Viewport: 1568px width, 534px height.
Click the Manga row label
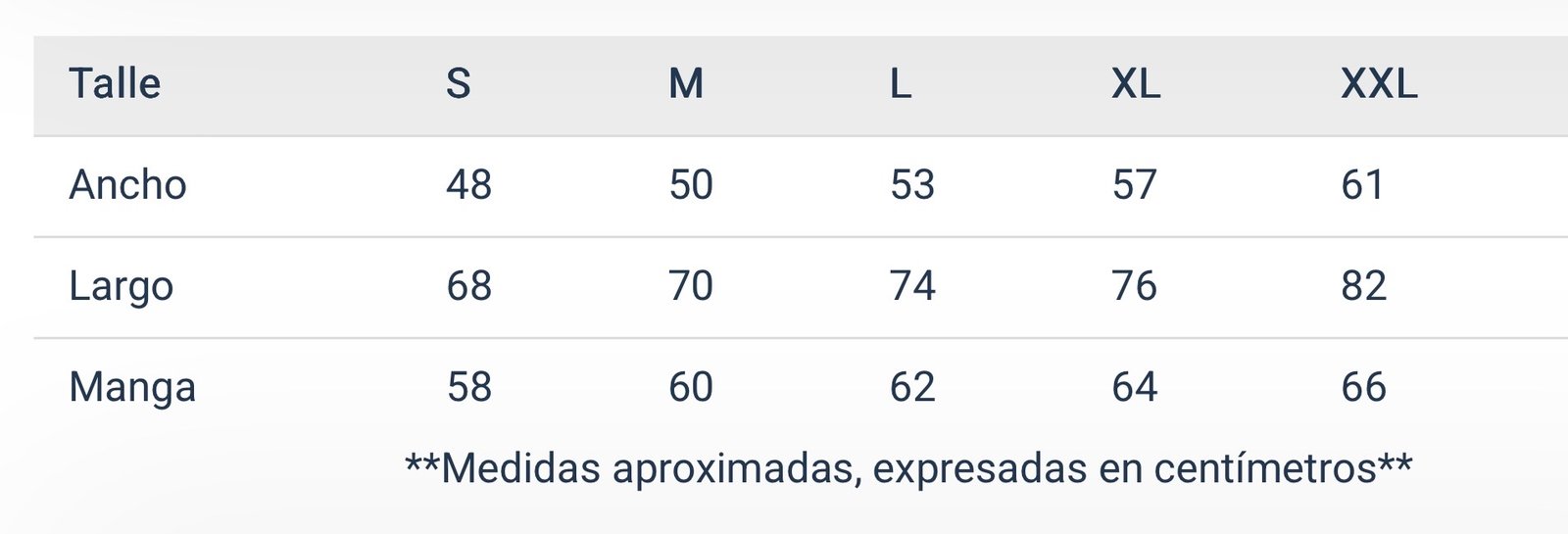(x=132, y=388)
